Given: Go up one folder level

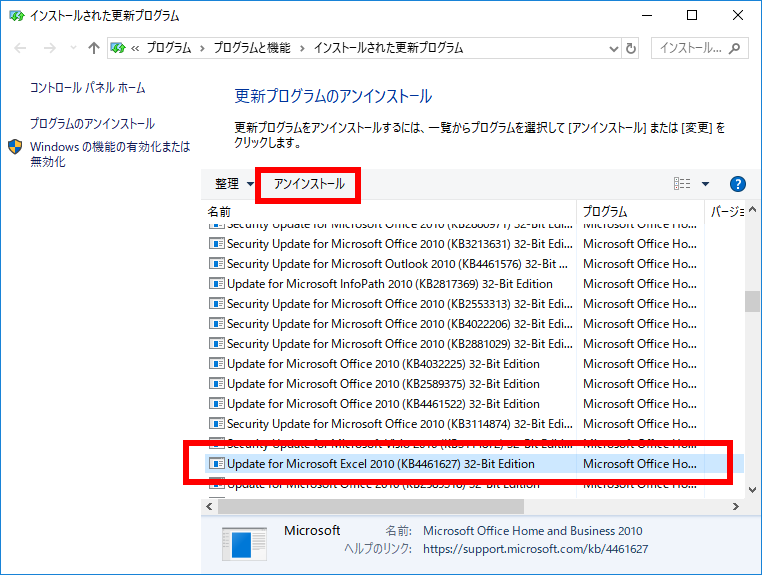Looking at the screenshot, I should (x=94, y=48).
